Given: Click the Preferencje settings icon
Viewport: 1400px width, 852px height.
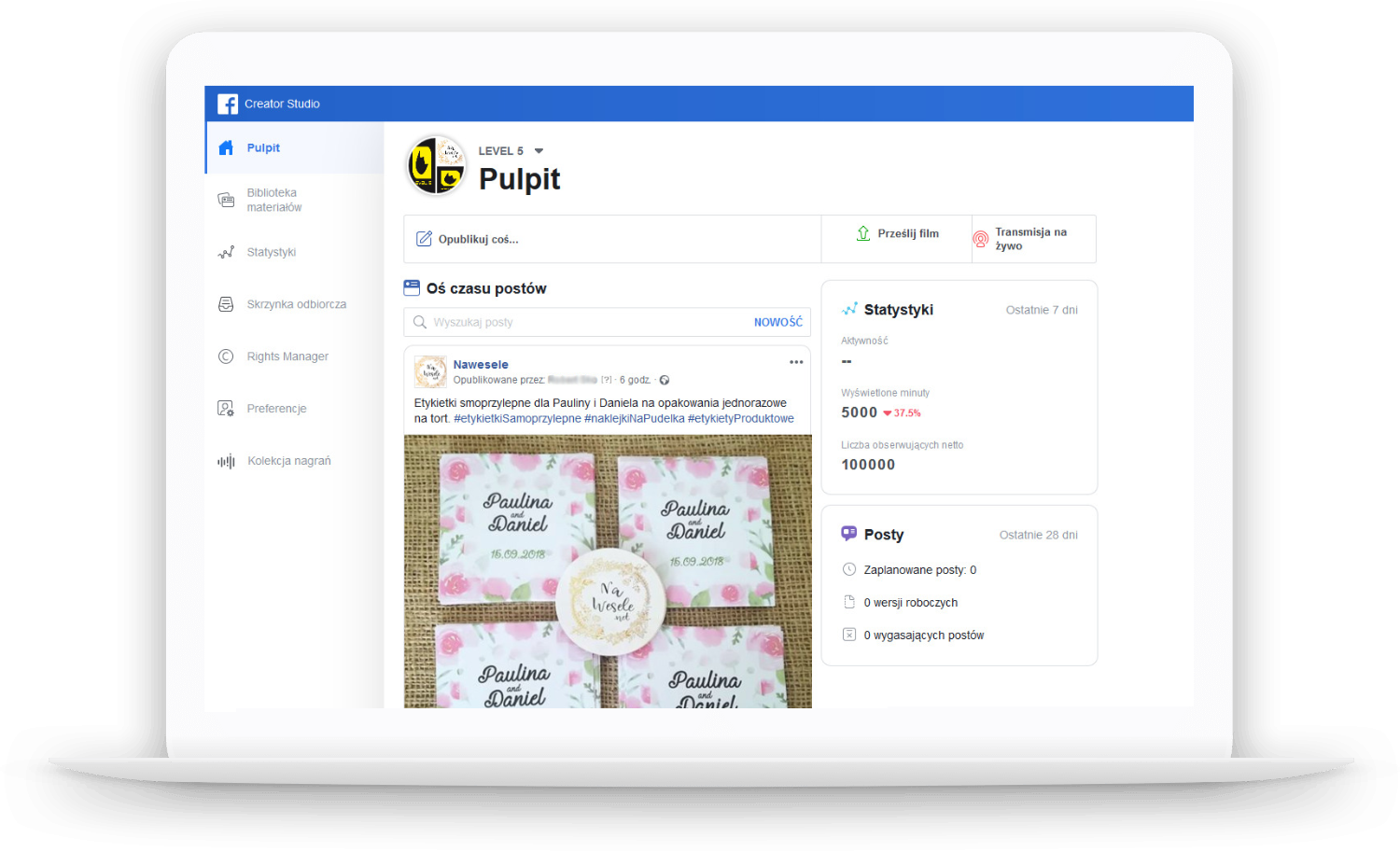Looking at the screenshot, I should coord(226,409).
